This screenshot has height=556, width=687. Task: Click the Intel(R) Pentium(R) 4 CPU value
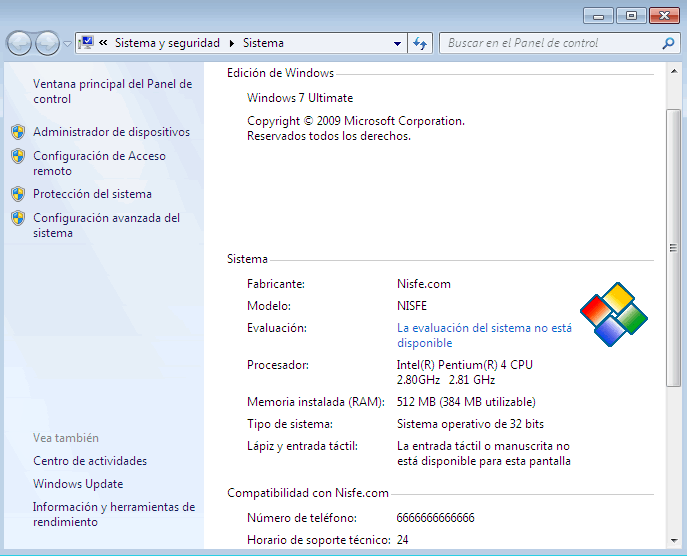[x=464, y=372]
